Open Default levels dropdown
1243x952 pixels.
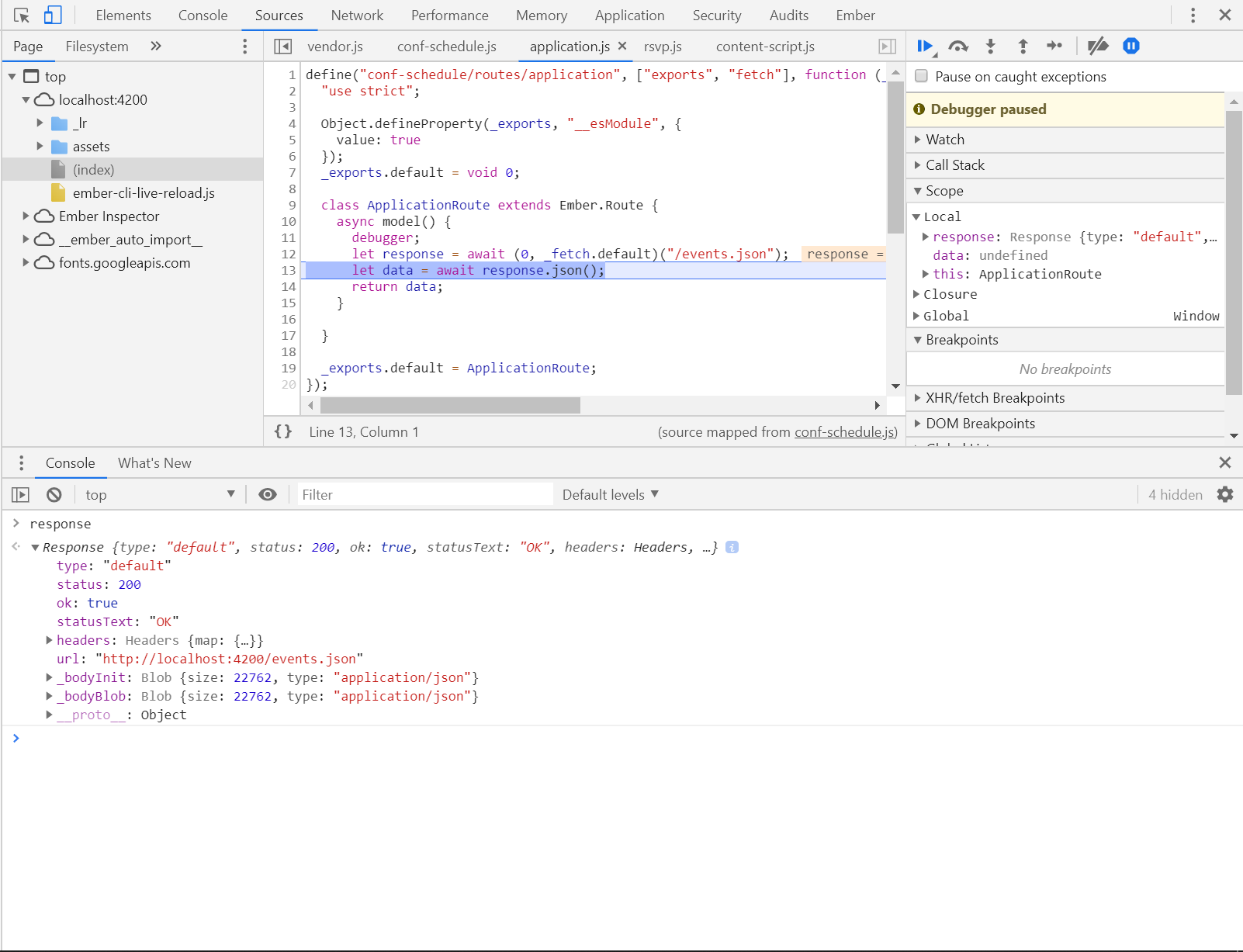(x=610, y=495)
